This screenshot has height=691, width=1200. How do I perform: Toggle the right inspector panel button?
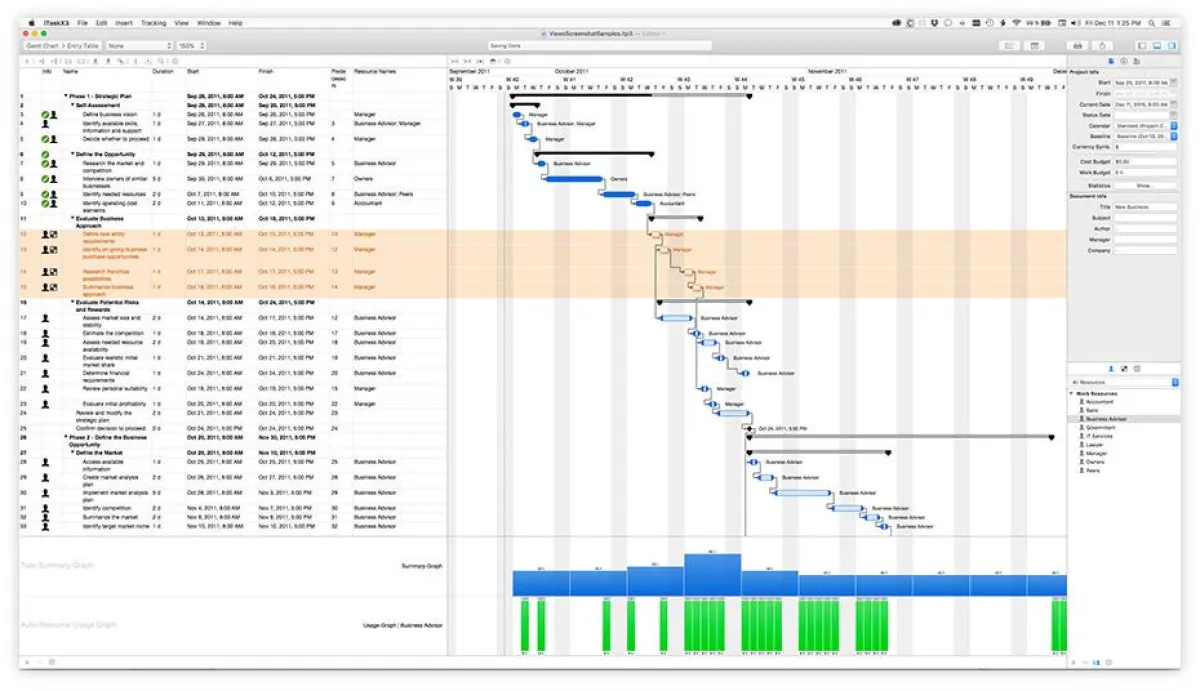click(x=1174, y=45)
